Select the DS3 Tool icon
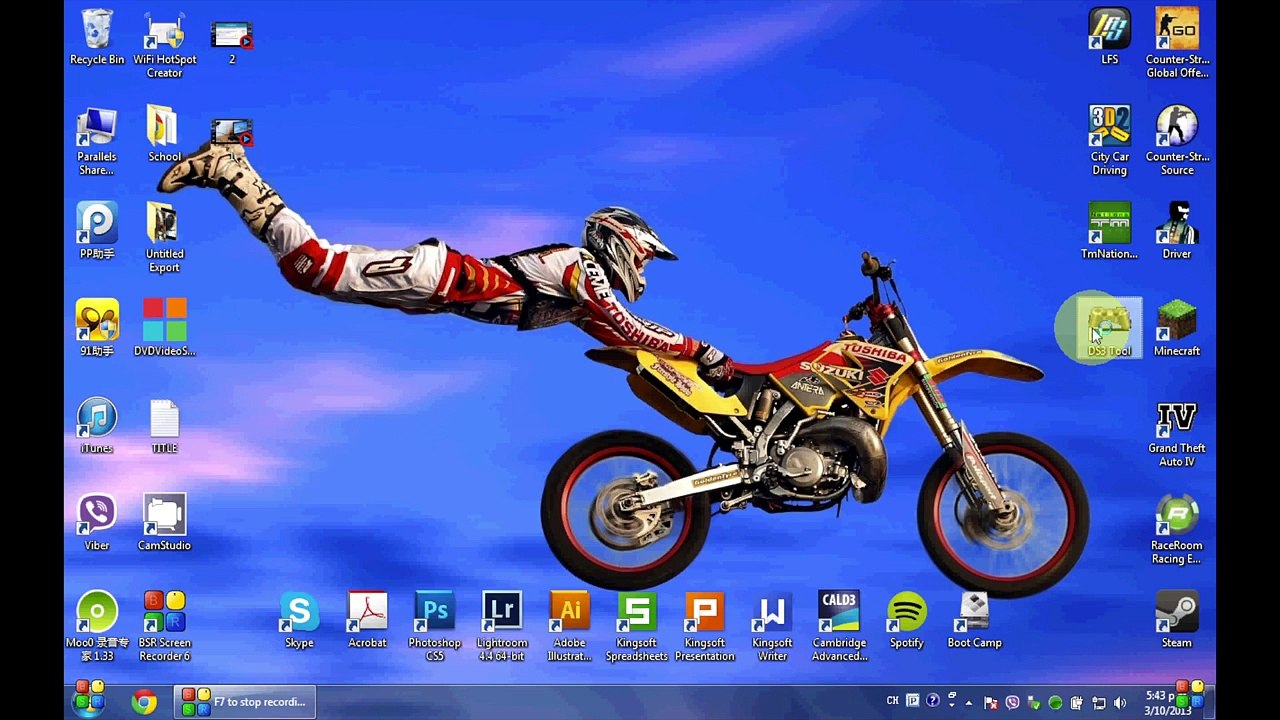1280x720 pixels. coord(1110,328)
